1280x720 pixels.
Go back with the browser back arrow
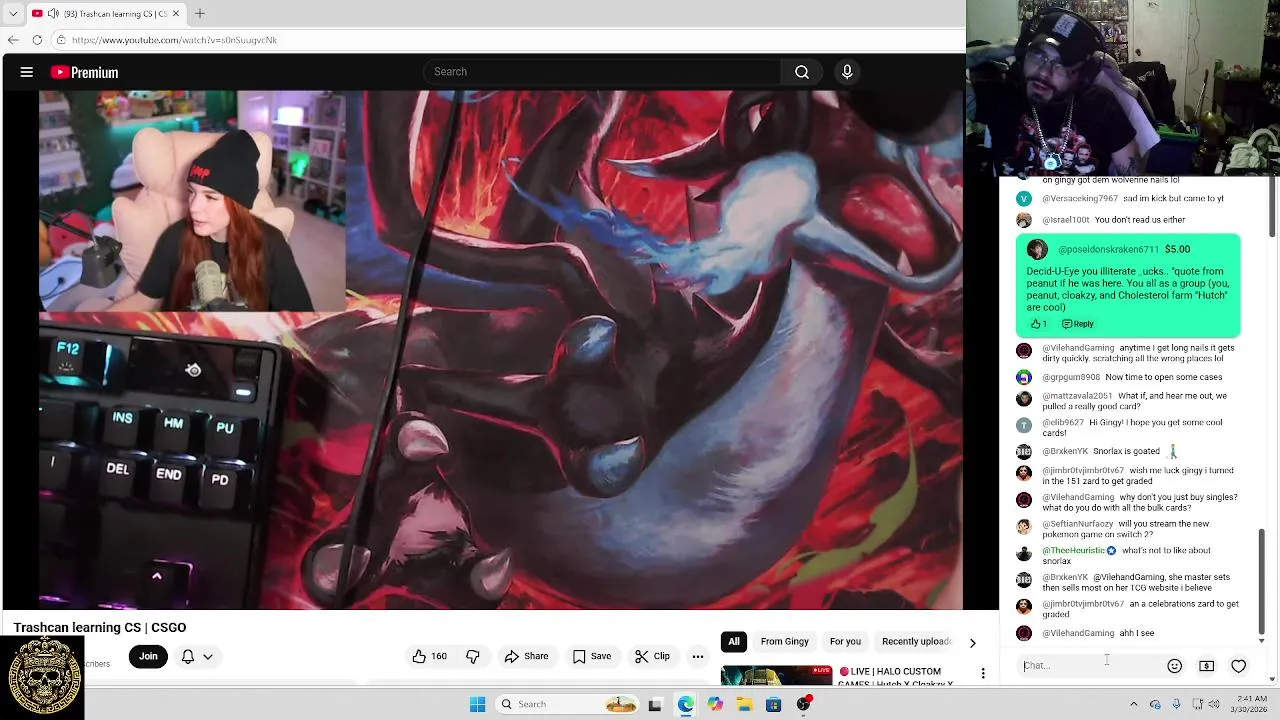click(13, 40)
